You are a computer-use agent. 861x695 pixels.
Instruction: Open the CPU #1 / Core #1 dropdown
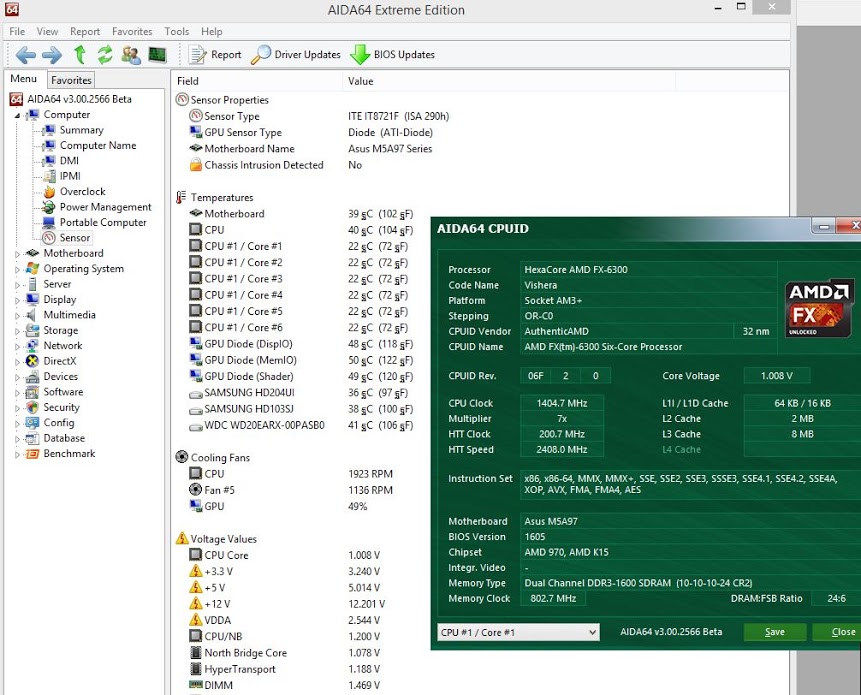tap(518, 632)
